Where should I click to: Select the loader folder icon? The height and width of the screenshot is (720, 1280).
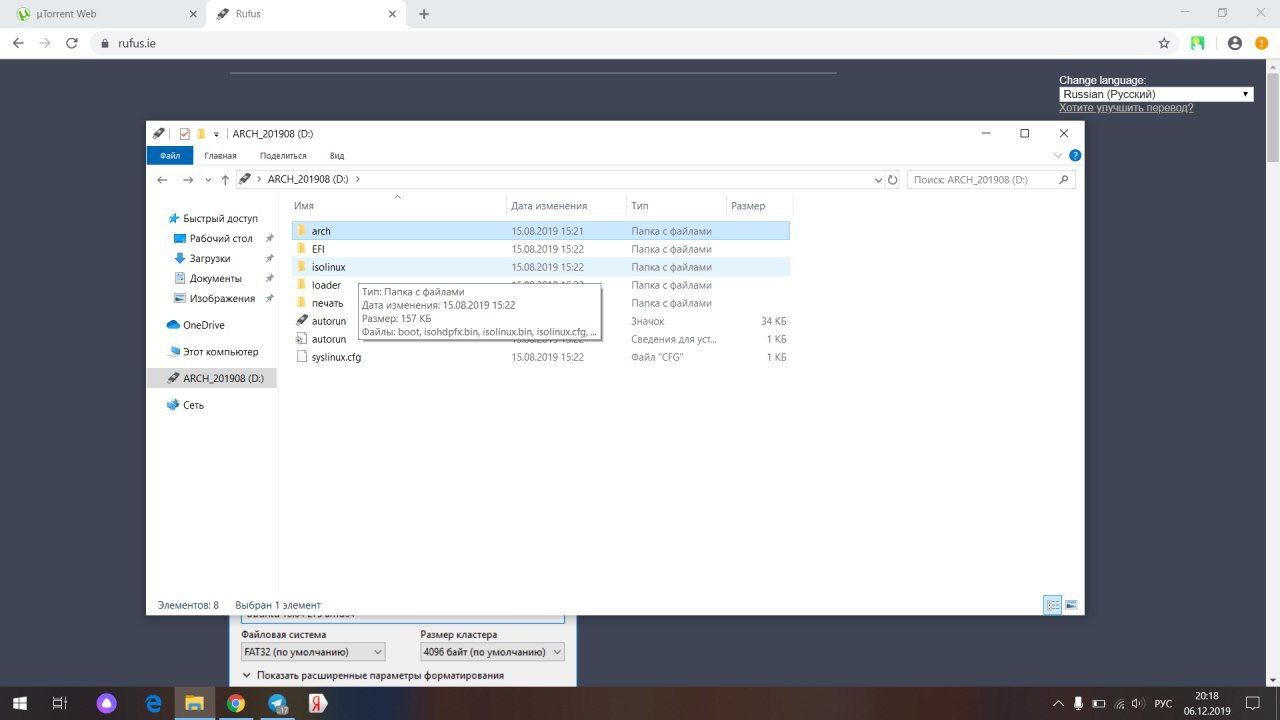tap(301, 285)
